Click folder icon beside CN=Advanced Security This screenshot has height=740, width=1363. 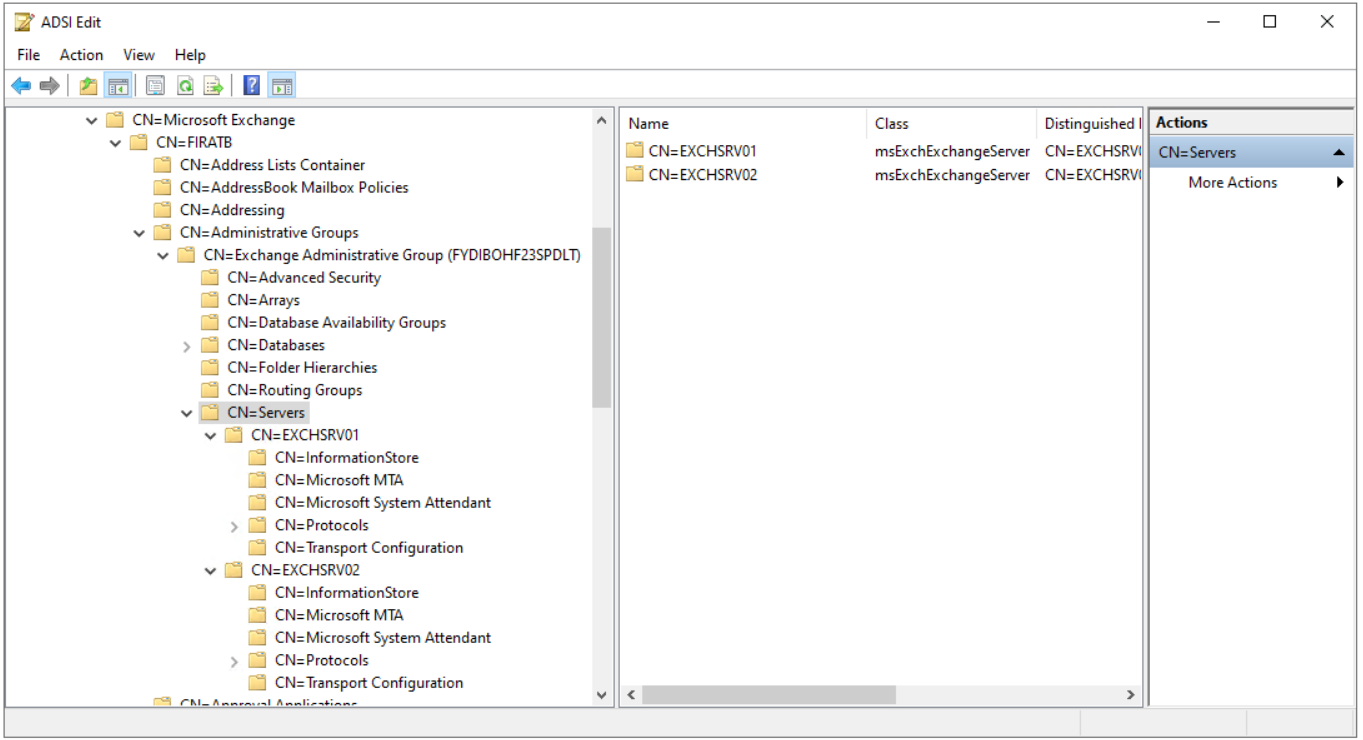[x=210, y=277]
